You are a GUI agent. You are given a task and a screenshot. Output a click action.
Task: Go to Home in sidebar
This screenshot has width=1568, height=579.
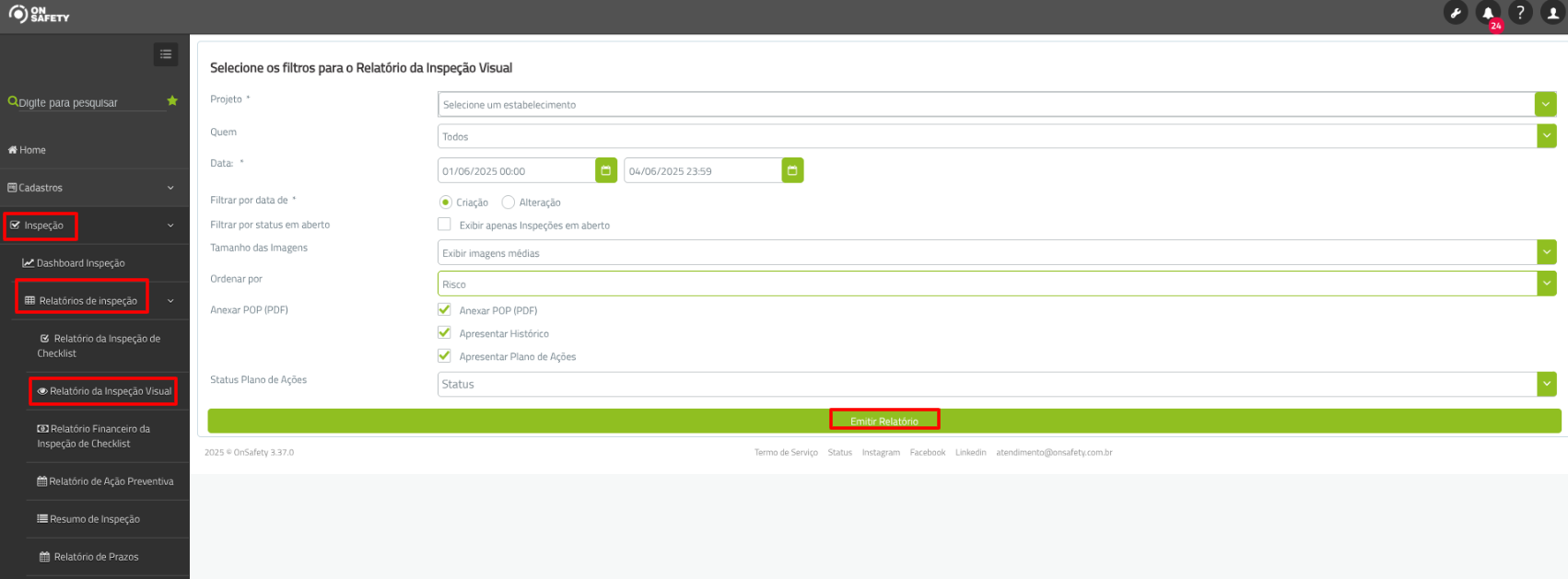[x=27, y=150]
